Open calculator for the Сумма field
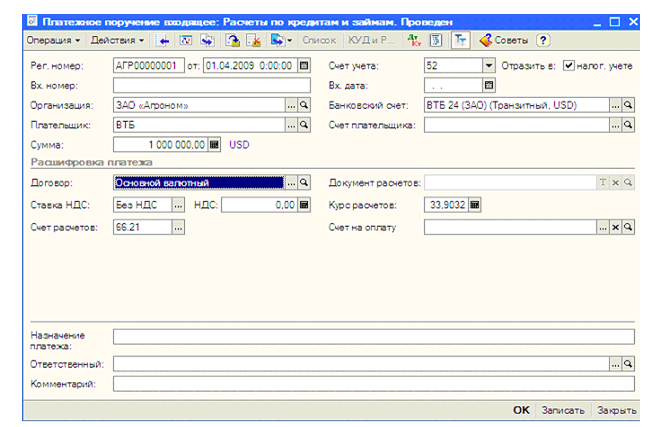 214,145
